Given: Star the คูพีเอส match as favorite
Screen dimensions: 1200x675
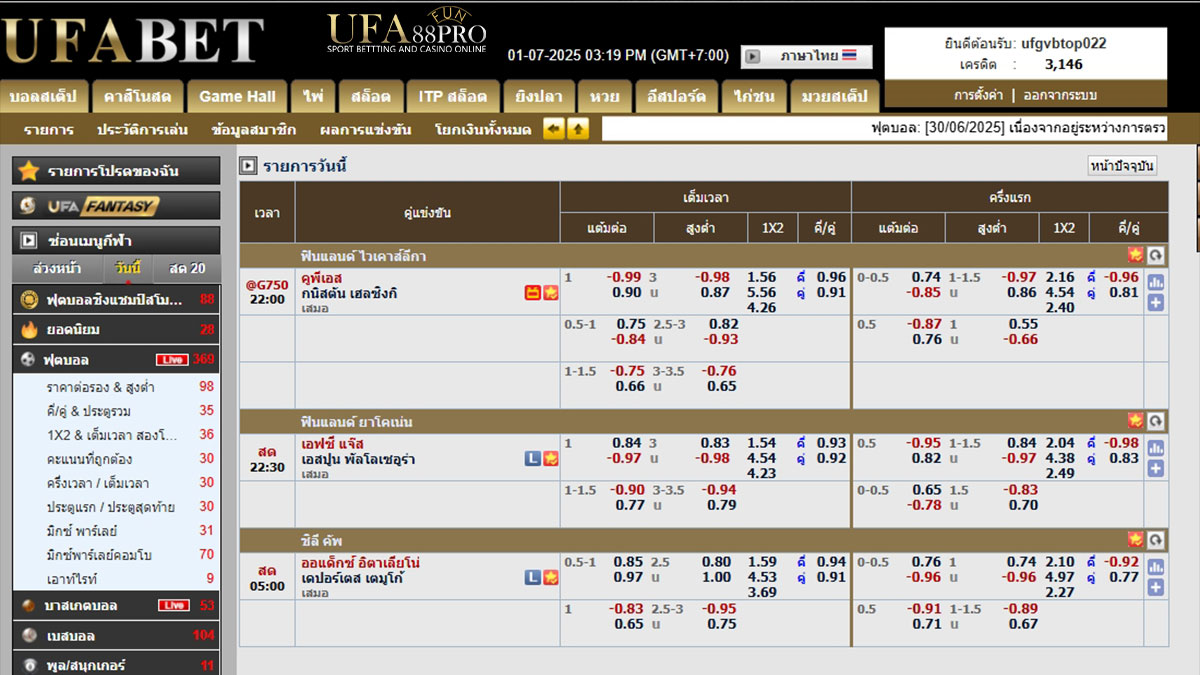Looking at the screenshot, I should pos(550,293).
